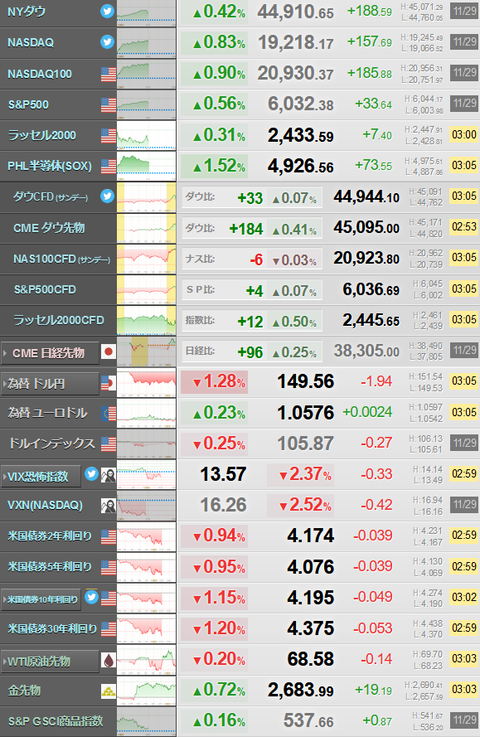Click the Twitter icon beside NYダウ
The height and width of the screenshot is (737, 480).
pos(108,11)
